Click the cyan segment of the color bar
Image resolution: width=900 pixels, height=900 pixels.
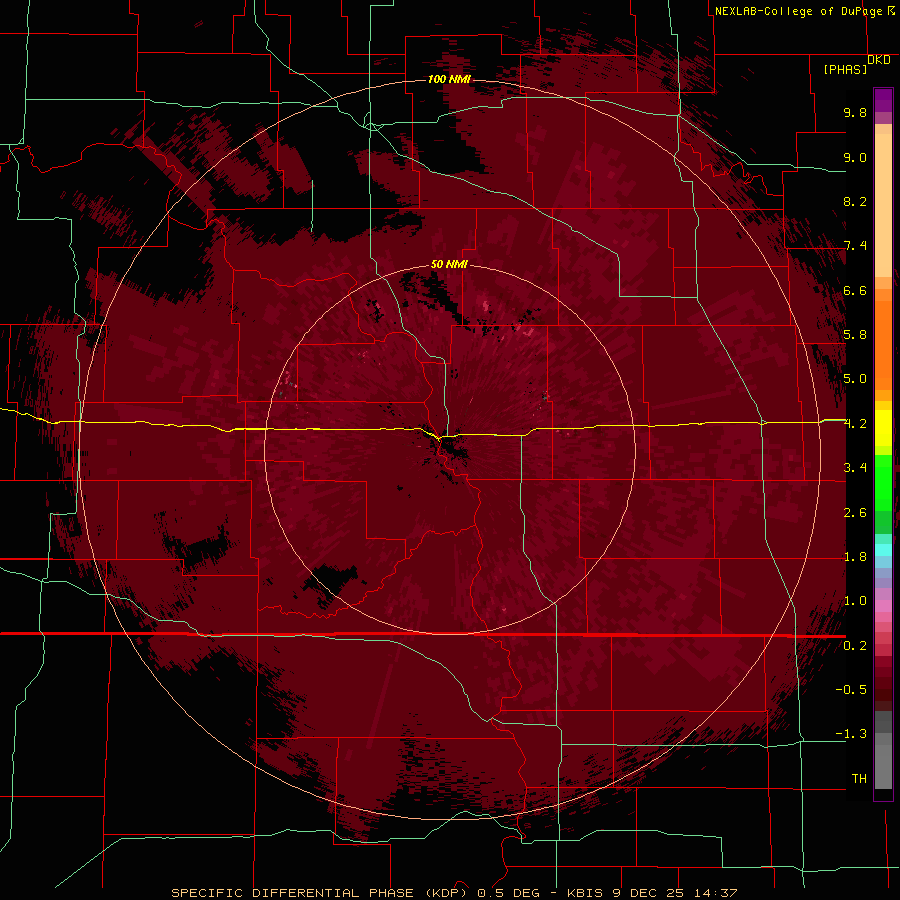tap(883, 550)
